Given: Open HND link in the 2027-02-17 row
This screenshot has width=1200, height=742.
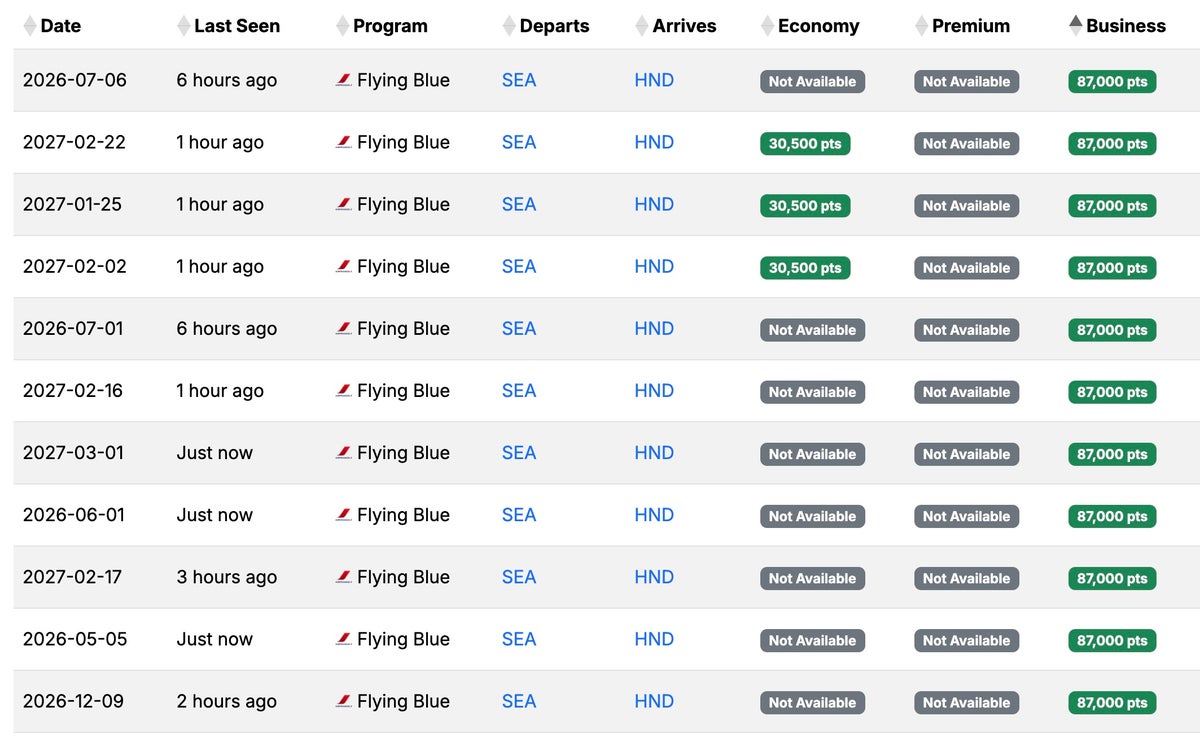Looking at the screenshot, I should tap(654, 577).
